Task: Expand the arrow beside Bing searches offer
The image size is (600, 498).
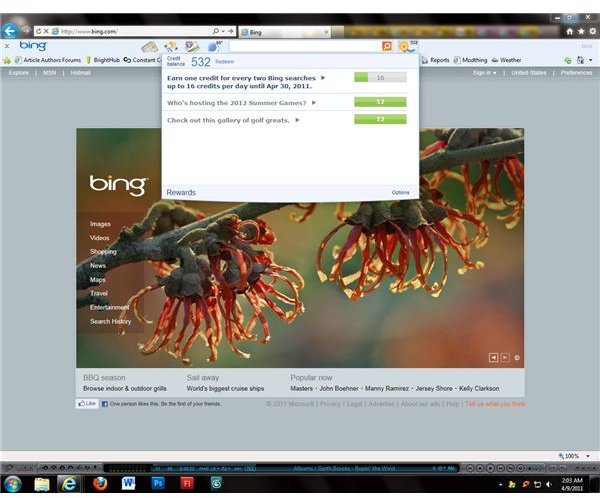Action: click(x=323, y=78)
